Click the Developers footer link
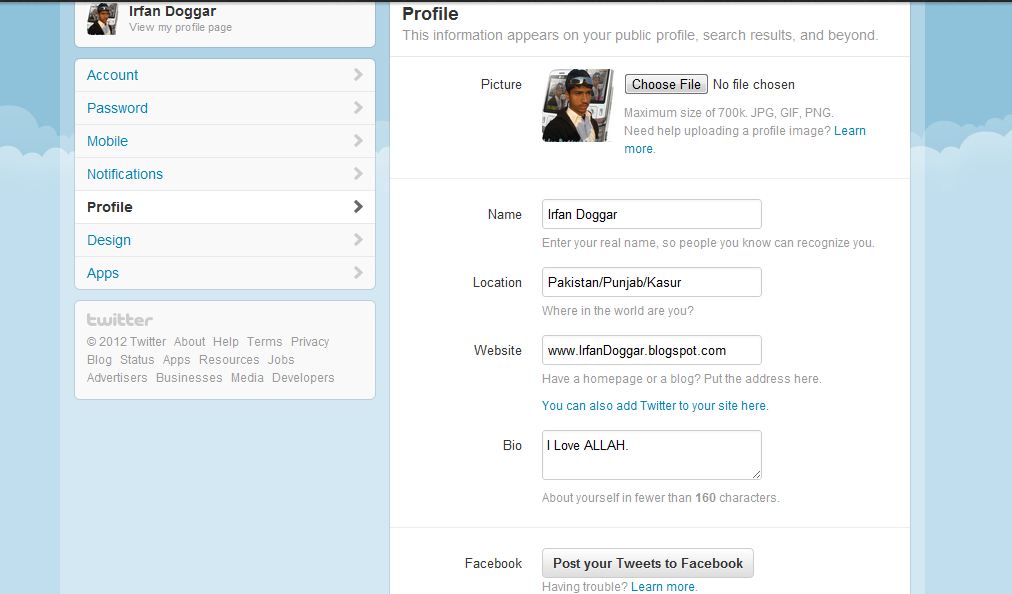The image size is (1012, 594). point(303,378)
